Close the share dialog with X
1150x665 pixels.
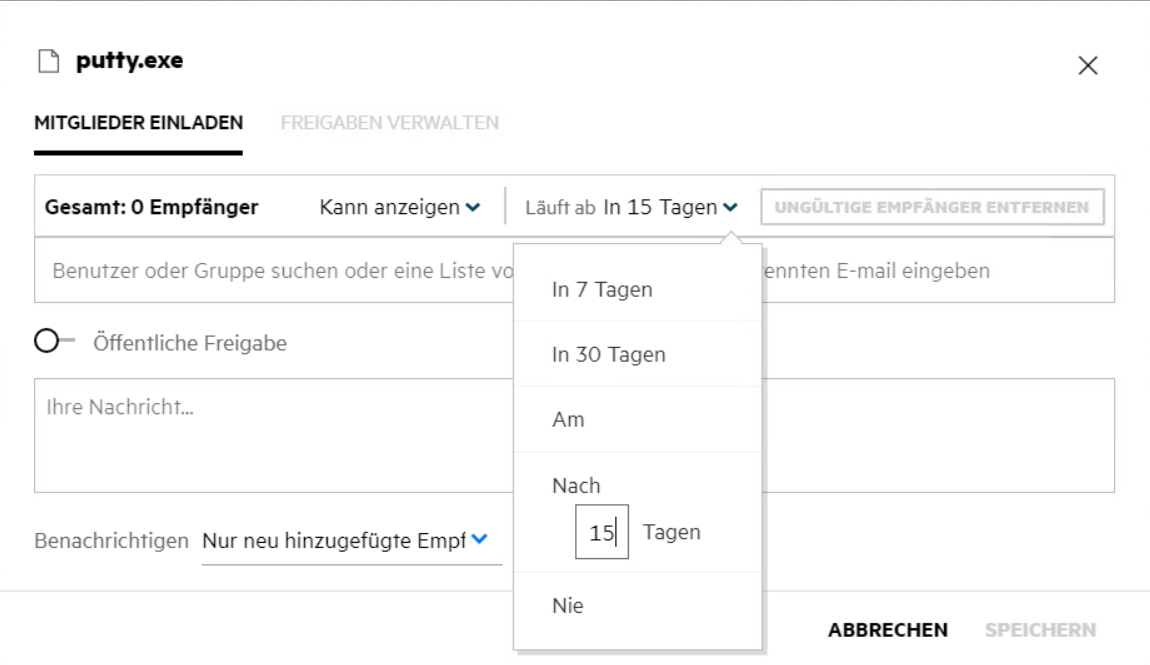pos(1087,66)
